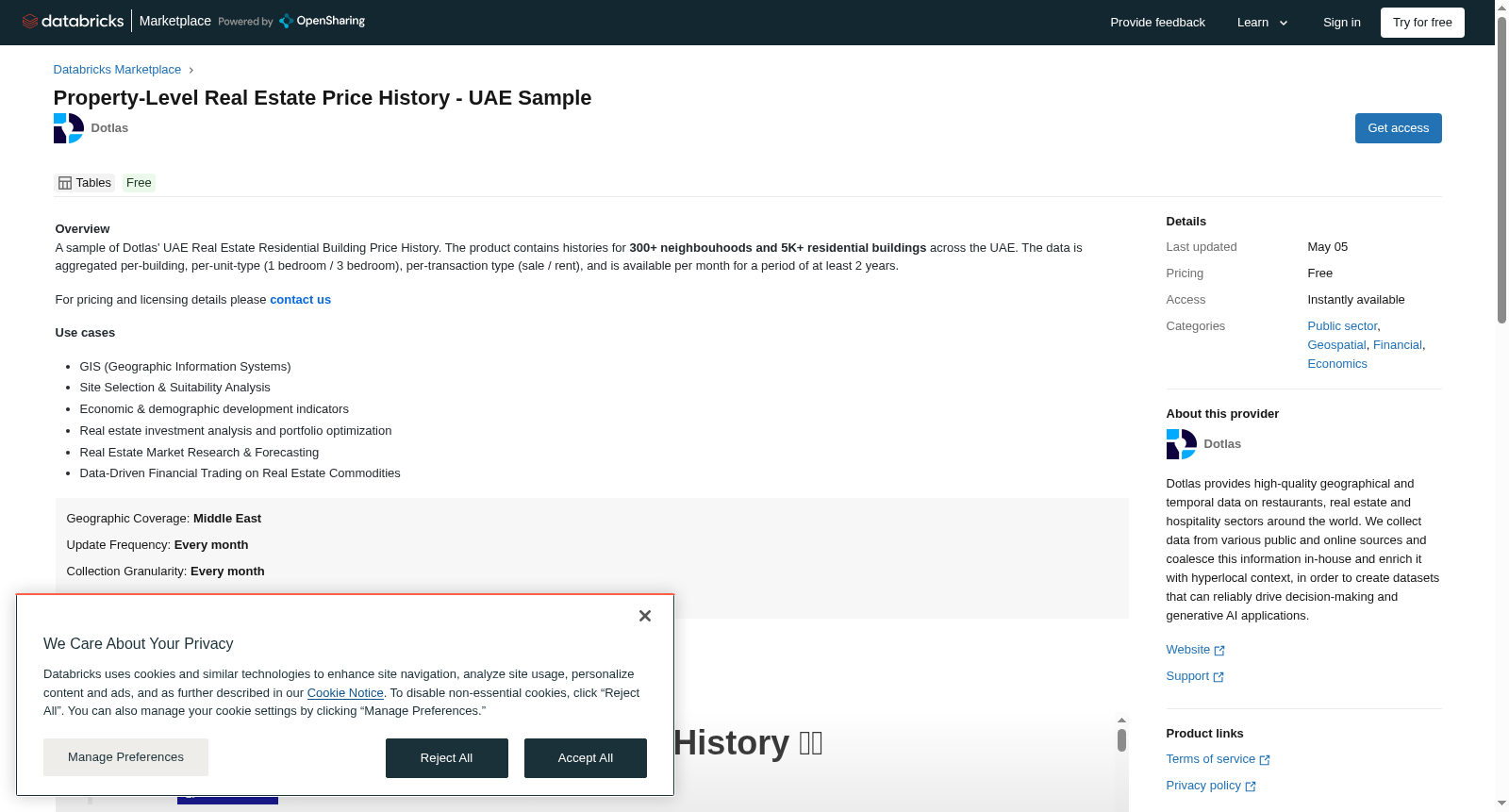1509x812 pixels.
Task: Click the Databricks logo in header
Action: tap(73, 21)
